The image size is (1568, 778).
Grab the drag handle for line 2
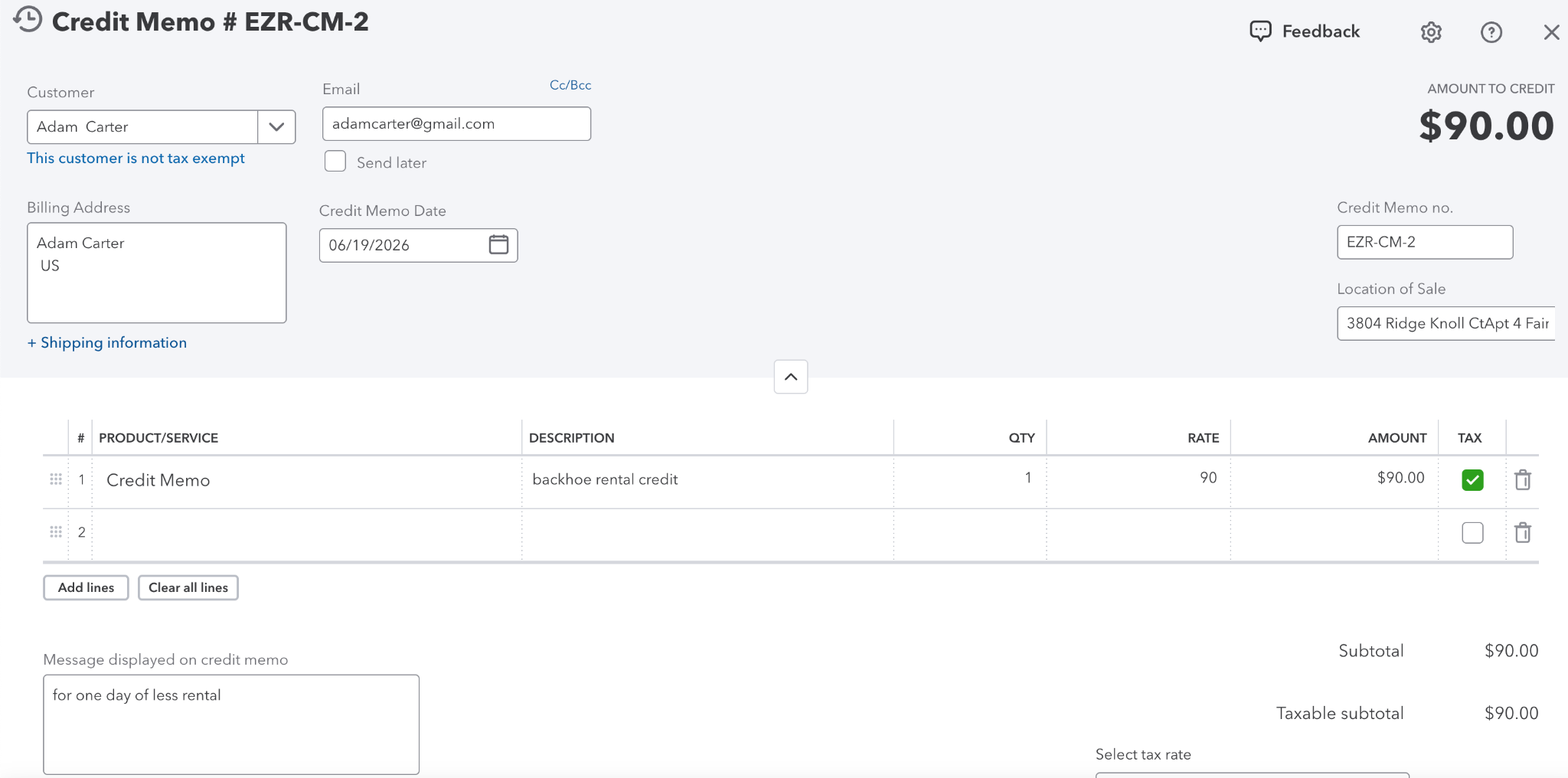56,531
